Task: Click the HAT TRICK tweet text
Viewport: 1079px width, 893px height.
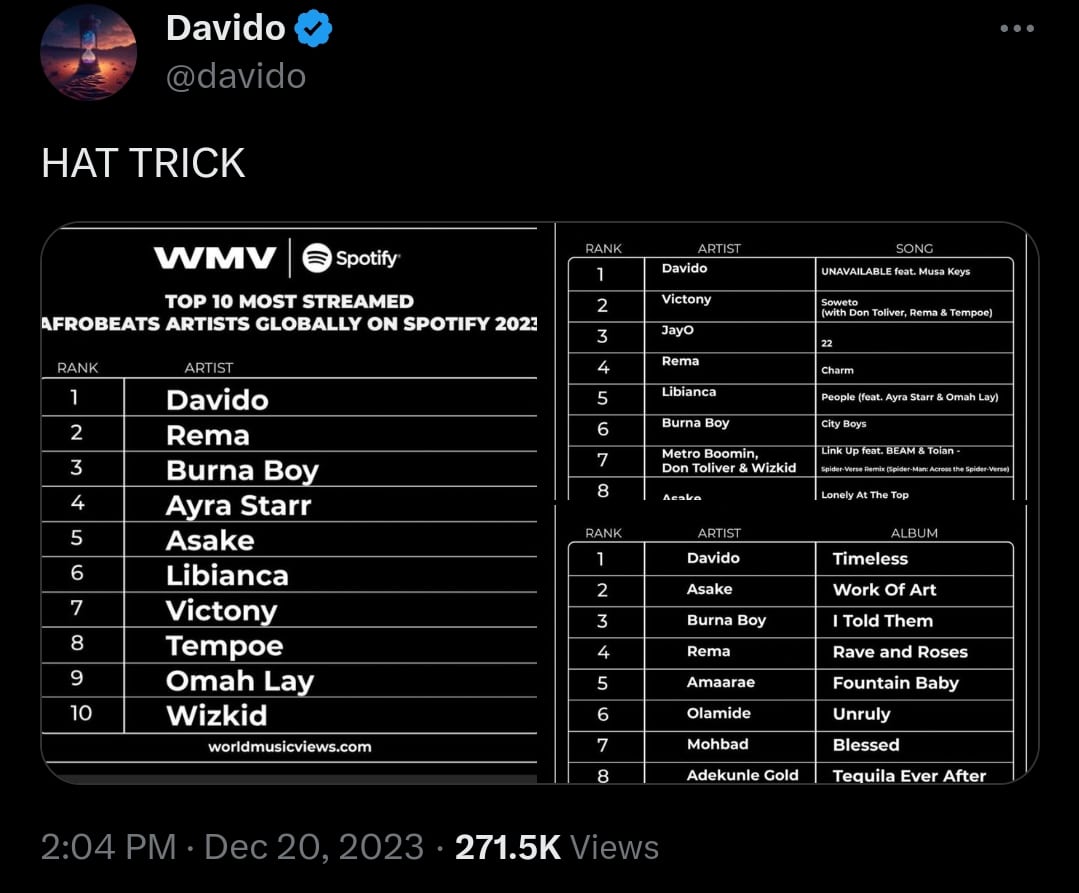Action: [x=143, y=162]
